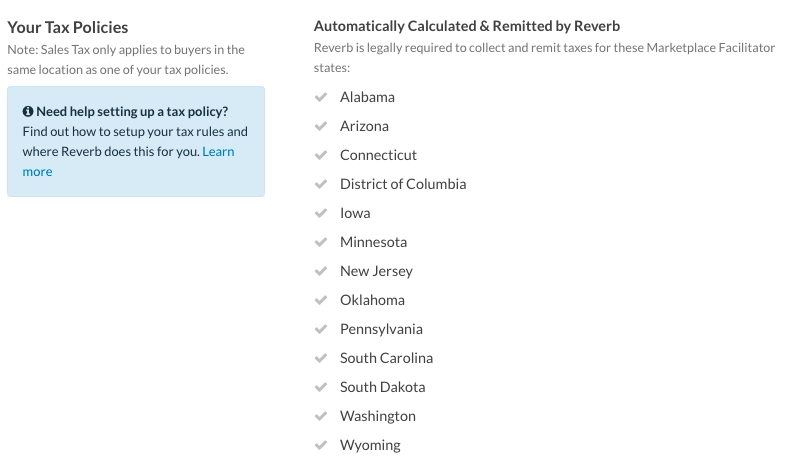Click the New Jersey checkmark icon
Screen dimensions: 785x475
click(x=321, y=271)
